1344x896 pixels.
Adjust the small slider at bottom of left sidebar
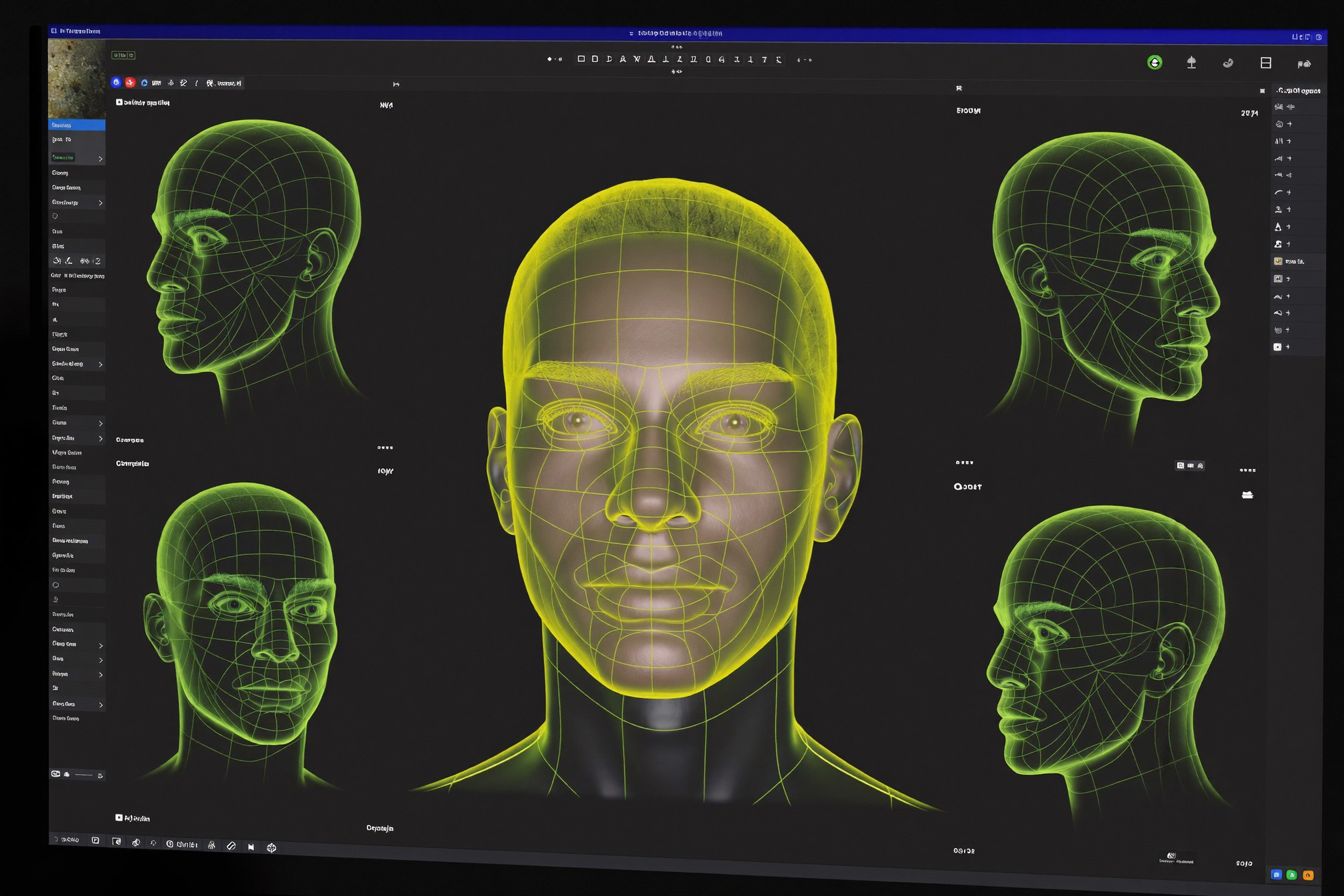pos(84,775)
